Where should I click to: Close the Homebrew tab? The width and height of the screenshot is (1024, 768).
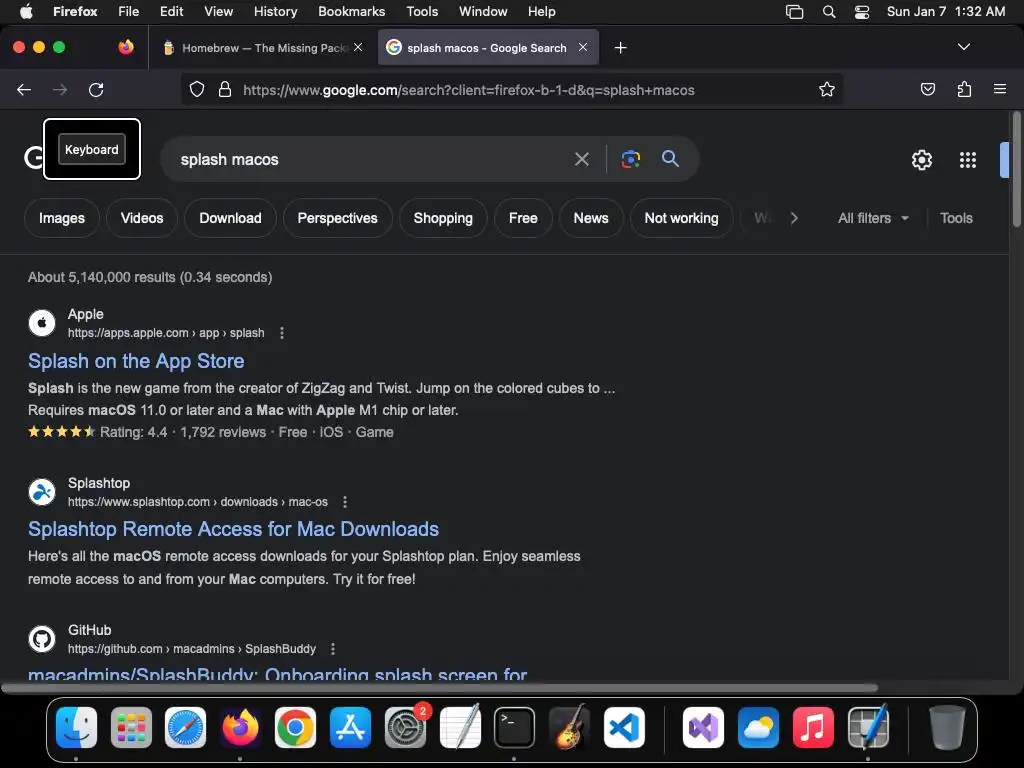358,47
